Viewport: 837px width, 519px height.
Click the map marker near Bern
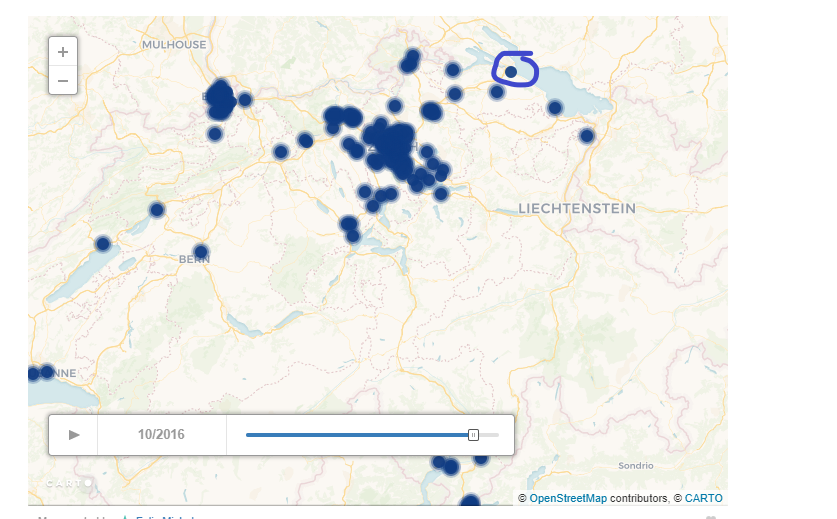tap(201, 251)
